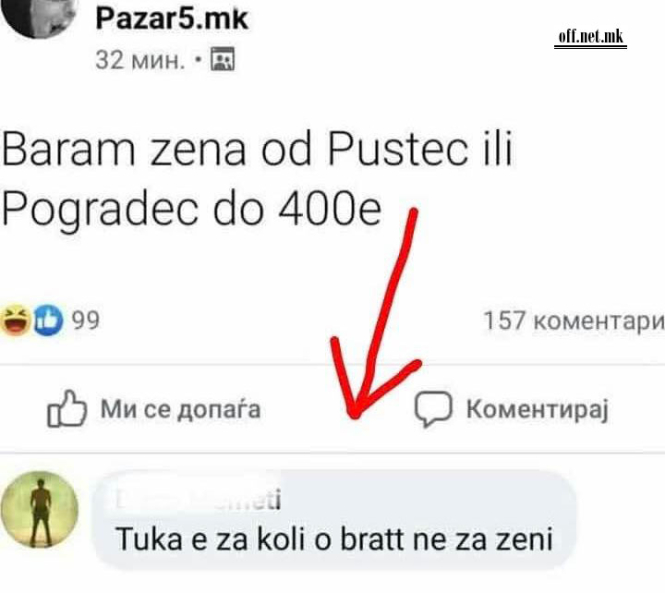
Task: Click the group audience icon beside timestamp
Action: coord(223,59)
